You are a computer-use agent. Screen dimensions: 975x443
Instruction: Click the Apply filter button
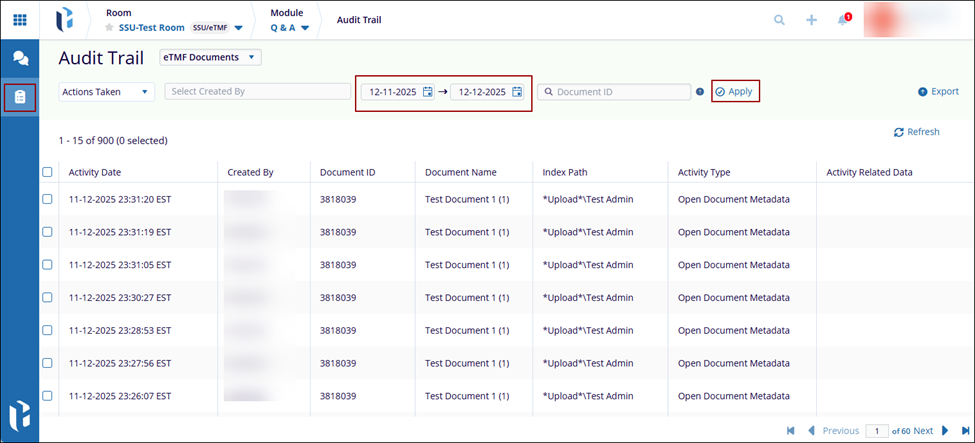tap(735, 92)
